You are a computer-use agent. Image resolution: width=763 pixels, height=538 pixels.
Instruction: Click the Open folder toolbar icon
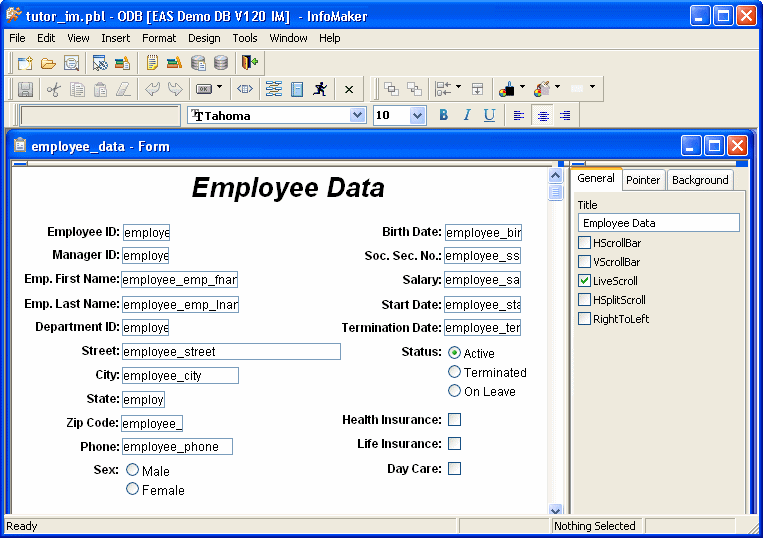pos(48,63)
